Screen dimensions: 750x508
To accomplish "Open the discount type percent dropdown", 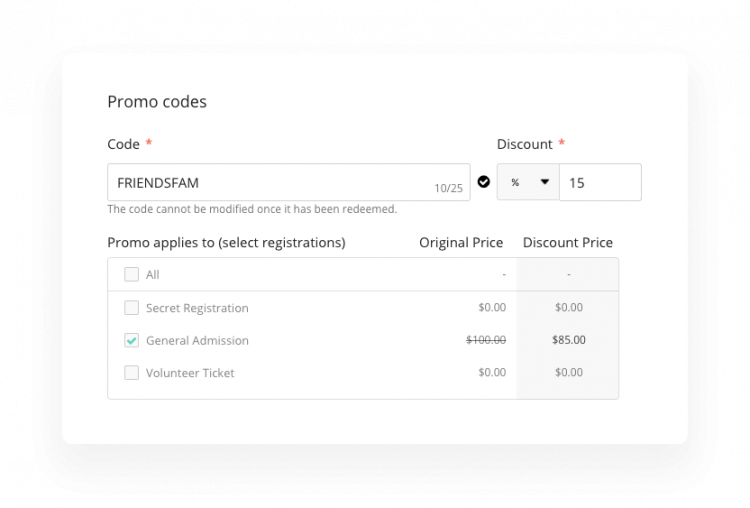I will [x=528, y=182].
